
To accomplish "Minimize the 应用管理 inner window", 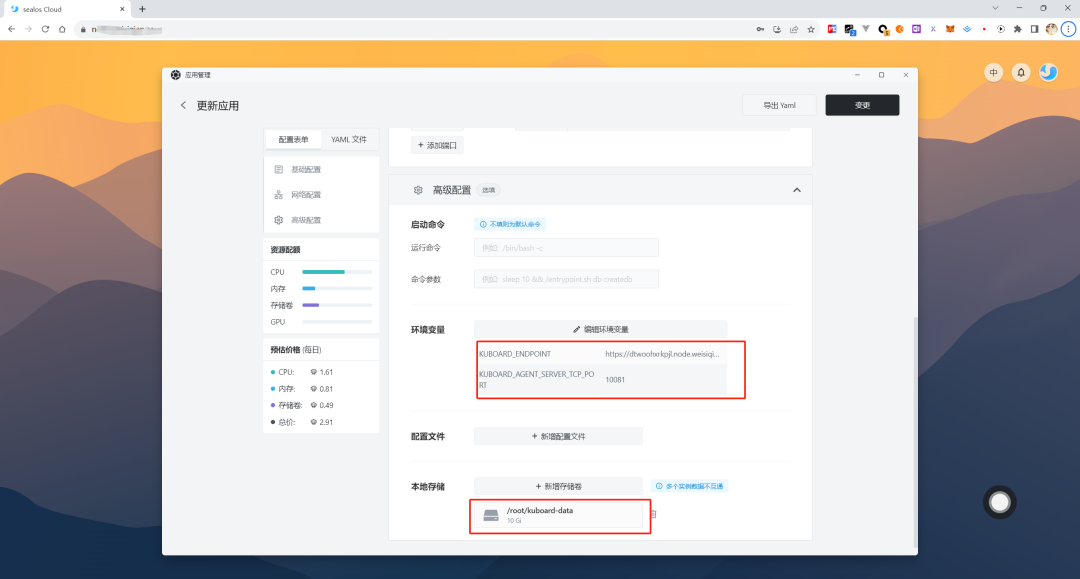I will (x=857, y=75).
